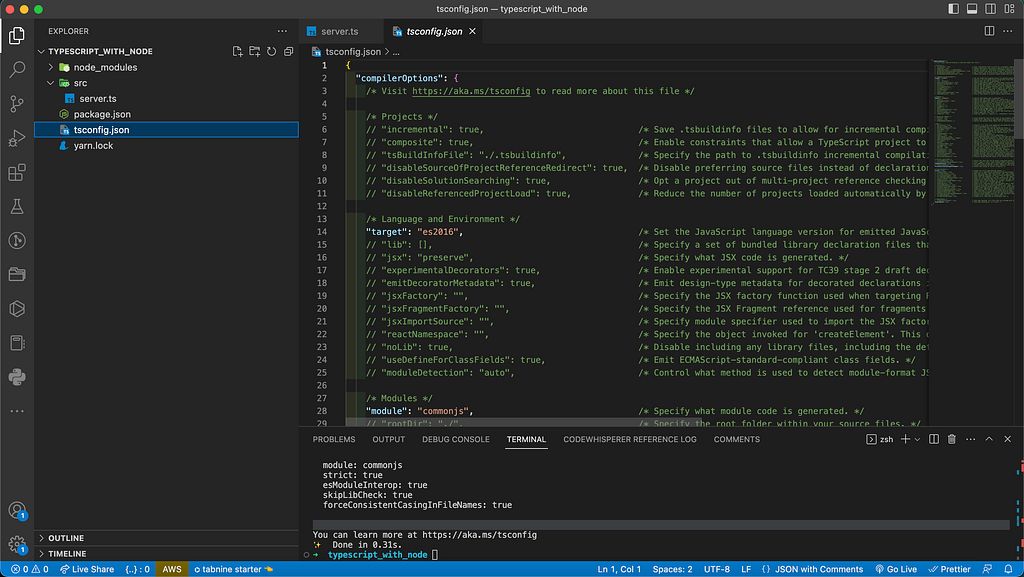
Task: Open the Testing beaker view
Action: 17,206
